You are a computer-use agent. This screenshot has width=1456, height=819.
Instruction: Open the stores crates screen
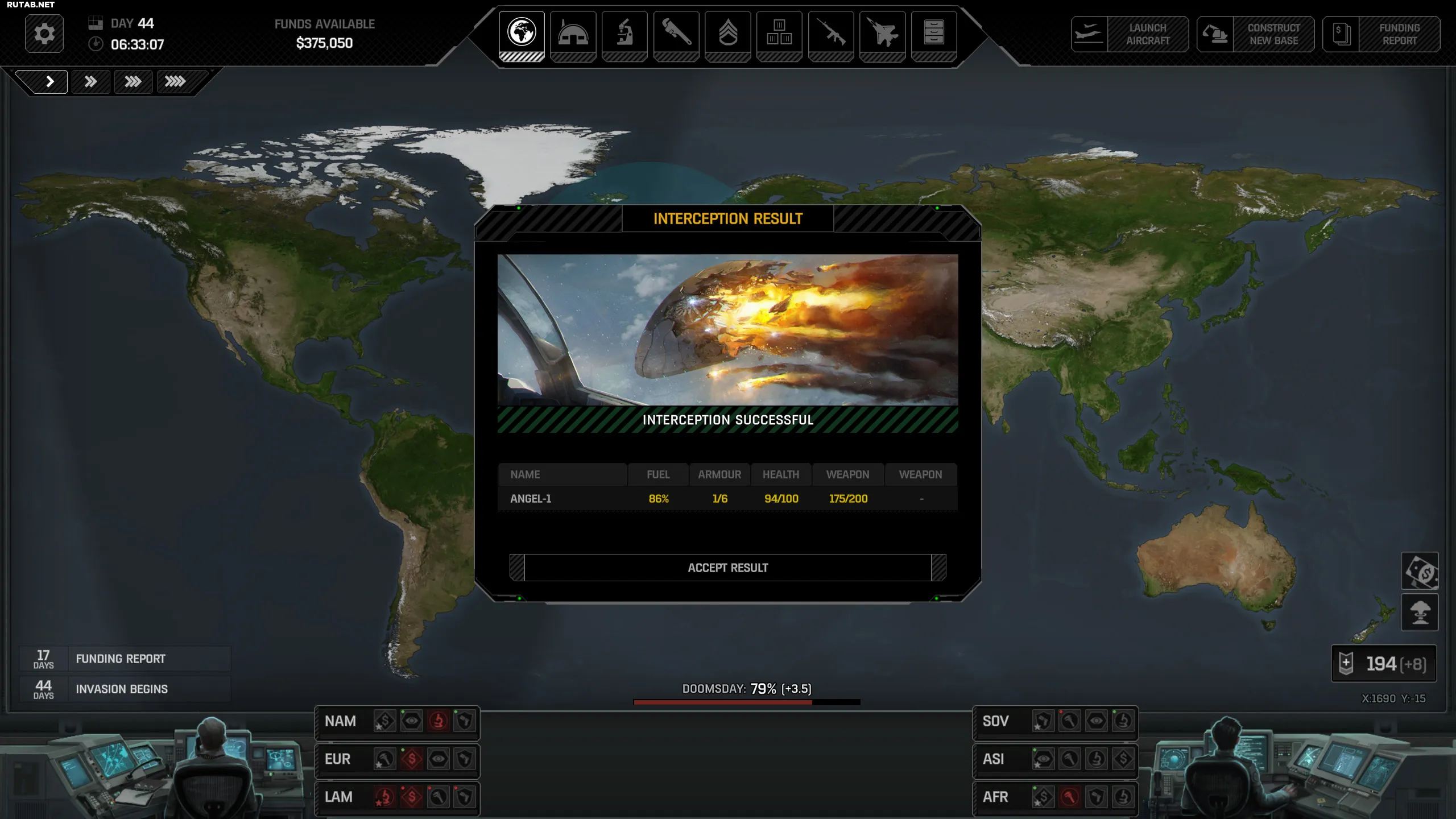pos(779,34)
